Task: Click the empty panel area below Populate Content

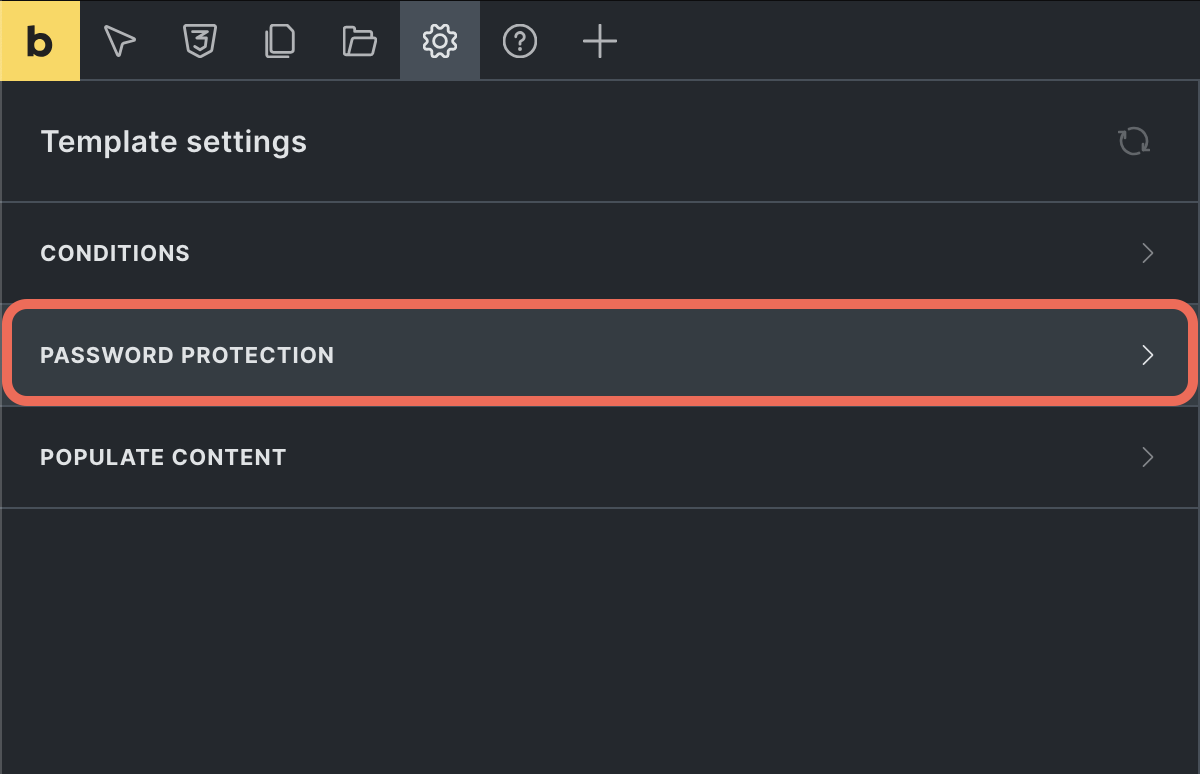Action: [600, 640]
